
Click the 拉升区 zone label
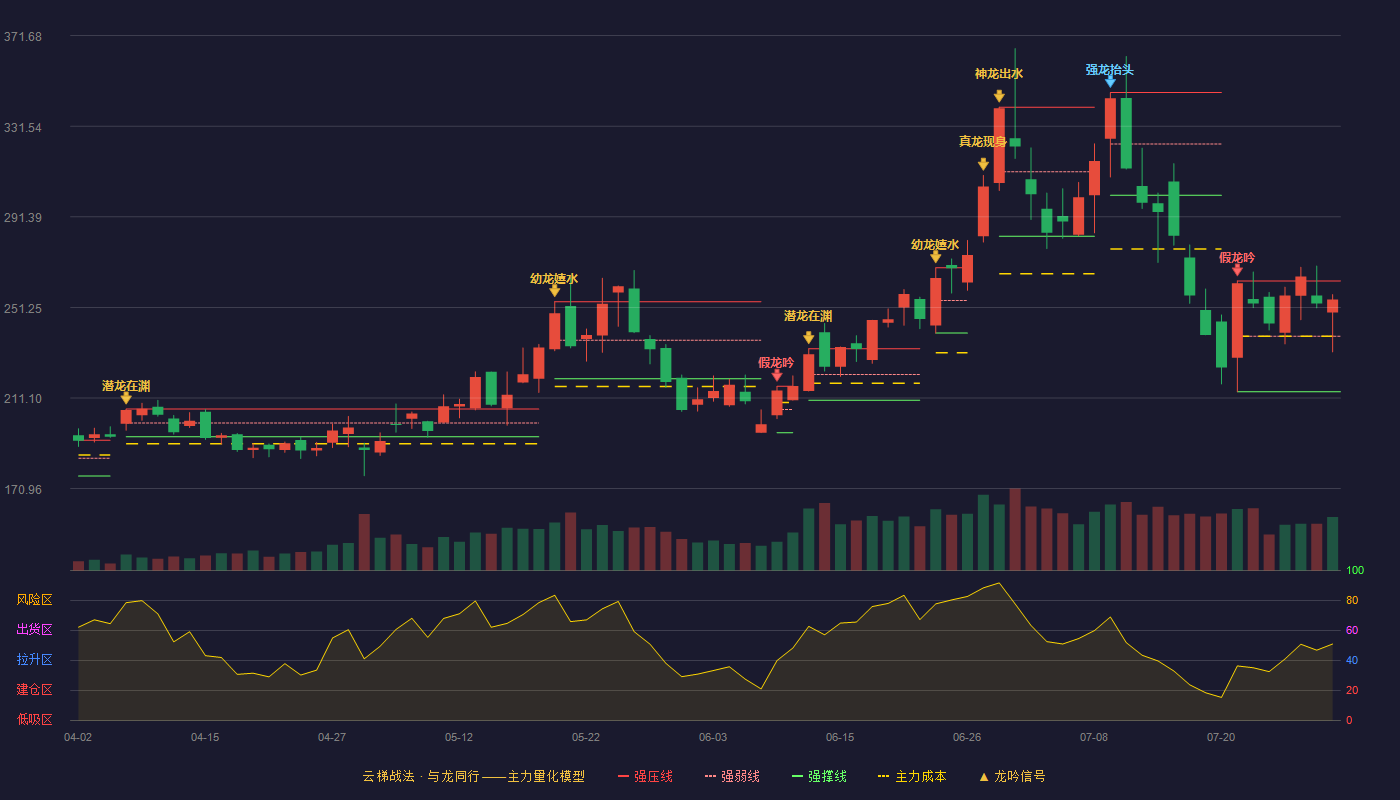tap(35, 660)
